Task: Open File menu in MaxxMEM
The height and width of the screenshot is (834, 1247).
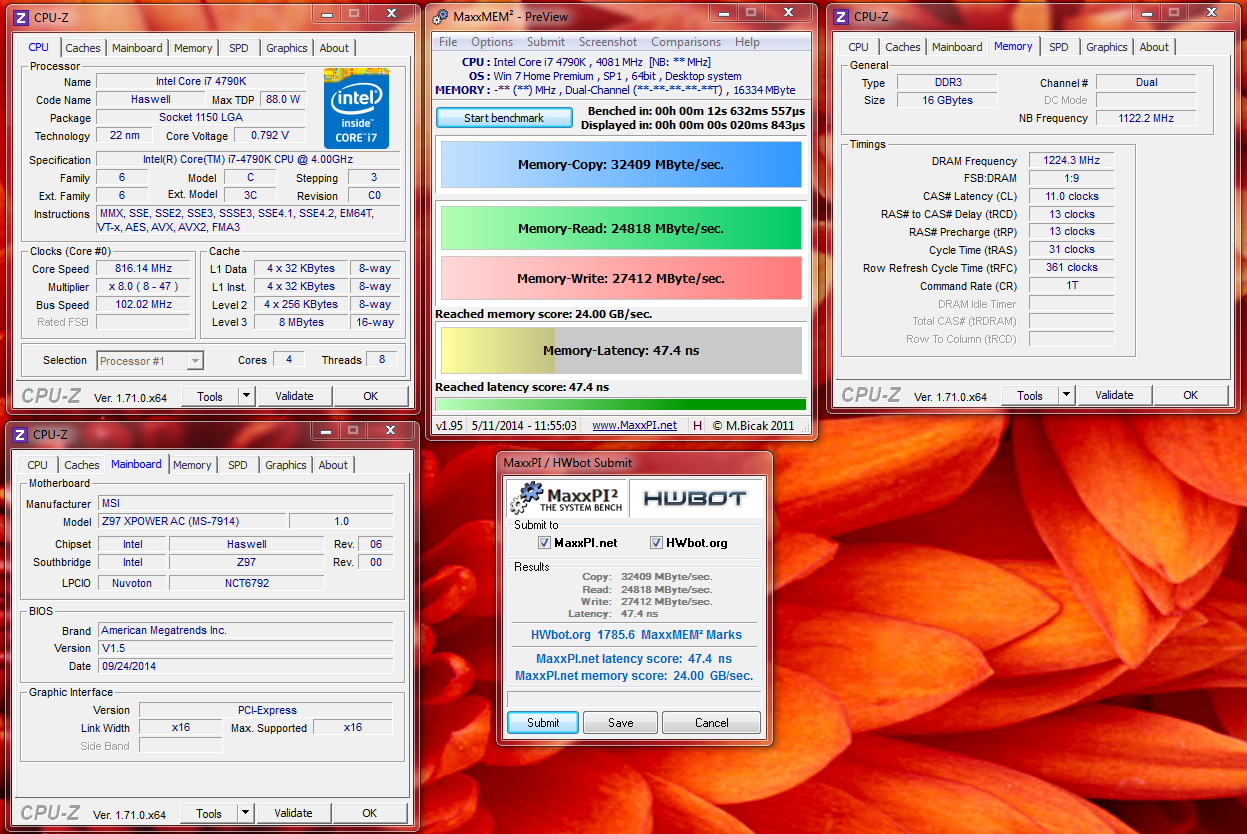Action: 448,42
